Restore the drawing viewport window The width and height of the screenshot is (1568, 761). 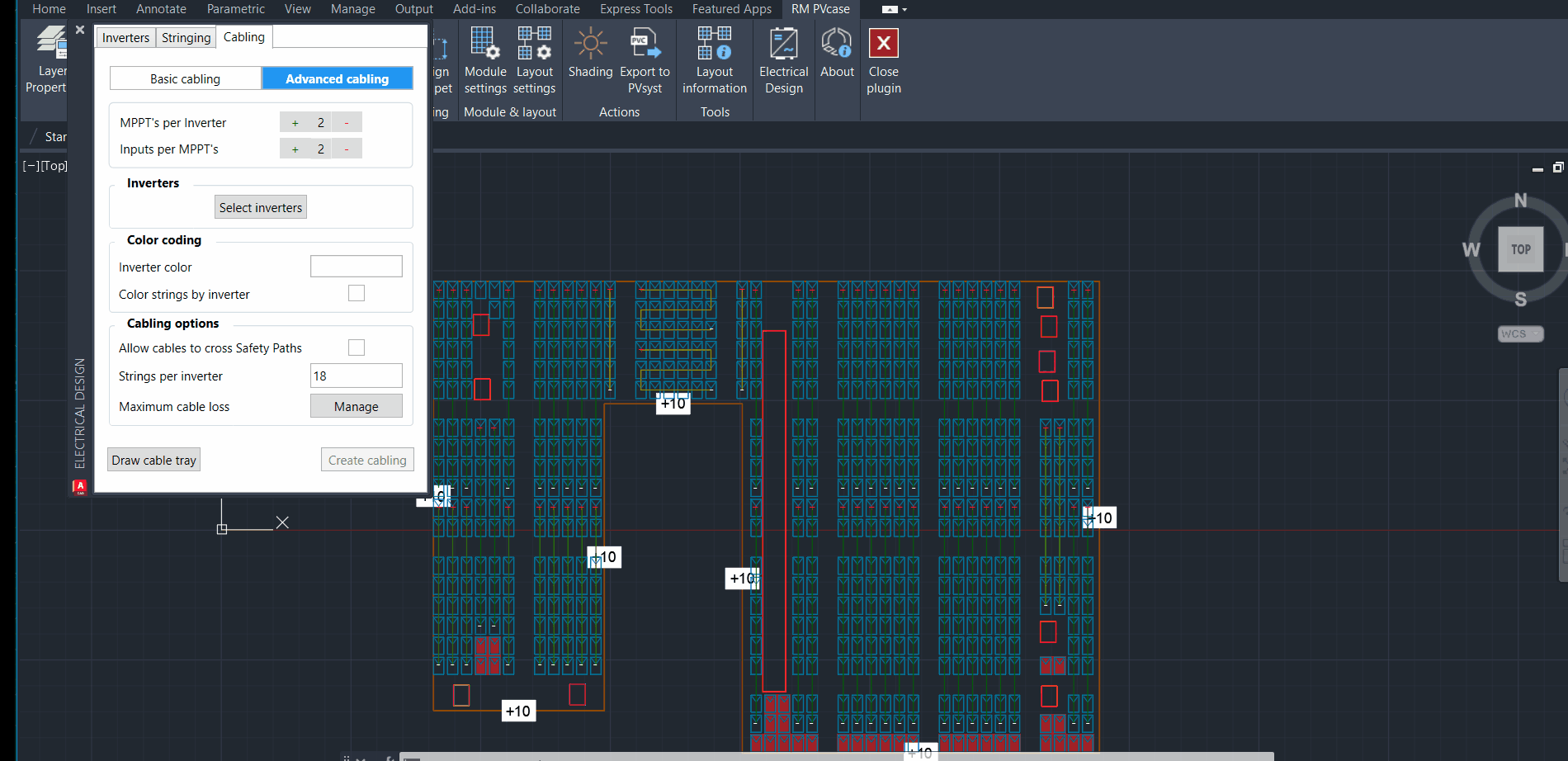coord(1557,168)
